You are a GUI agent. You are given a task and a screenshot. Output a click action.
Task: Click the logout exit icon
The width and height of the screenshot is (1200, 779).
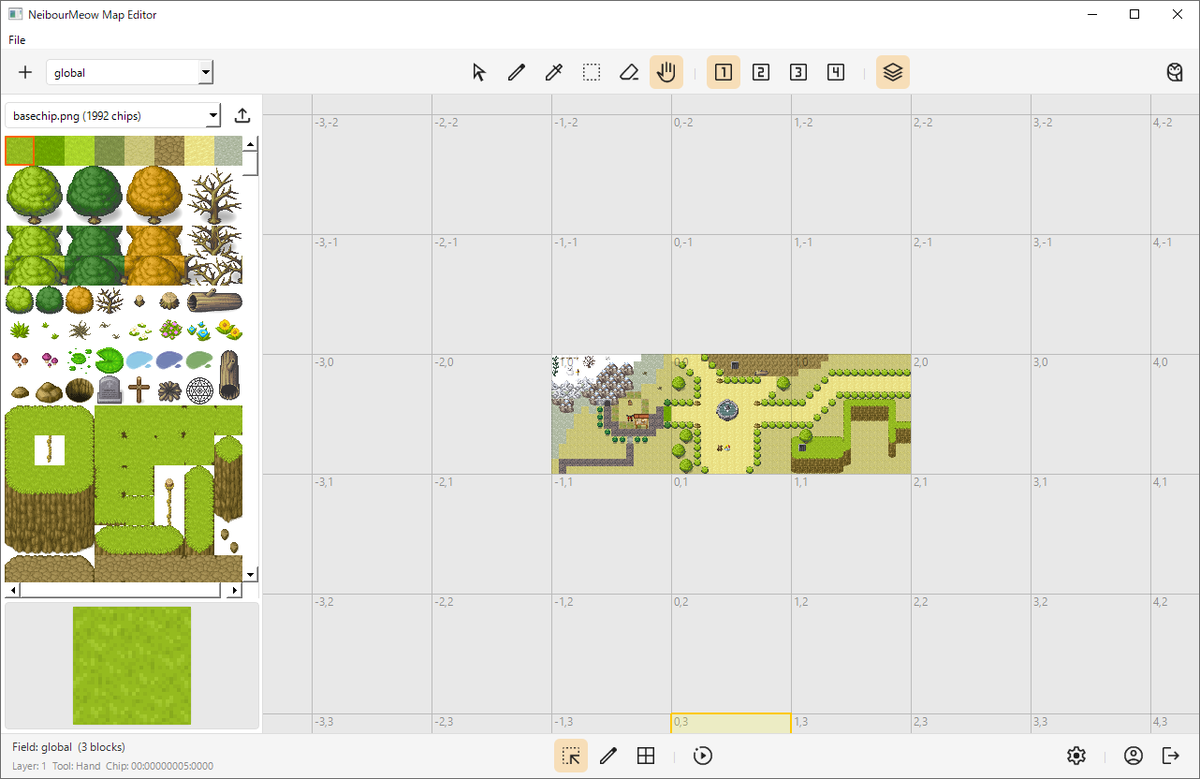(x=1171, y=756)
